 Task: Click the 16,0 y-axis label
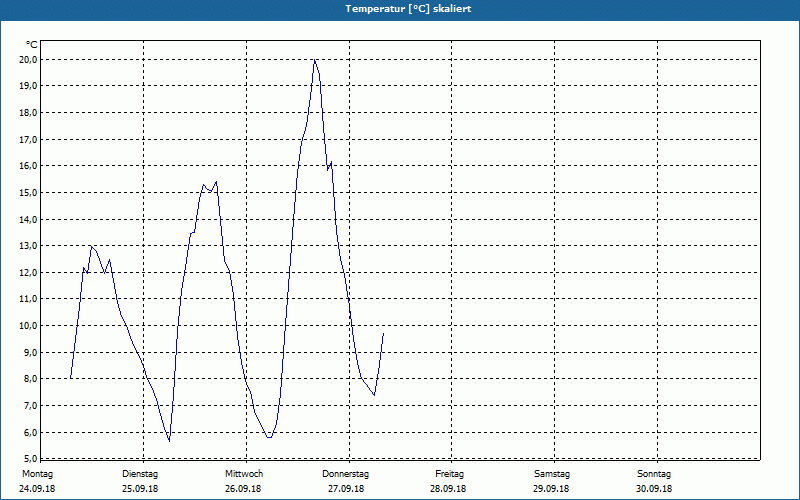[29, 166]
